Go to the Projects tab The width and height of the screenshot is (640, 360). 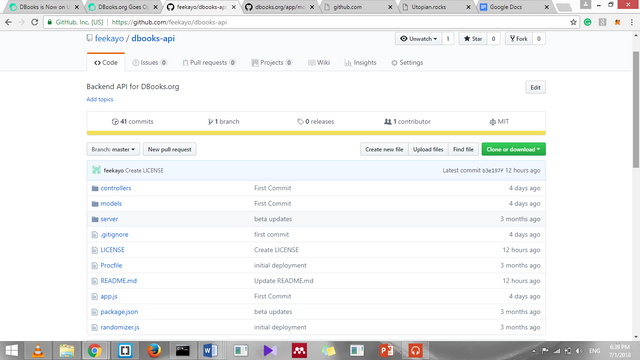[272, 62]
